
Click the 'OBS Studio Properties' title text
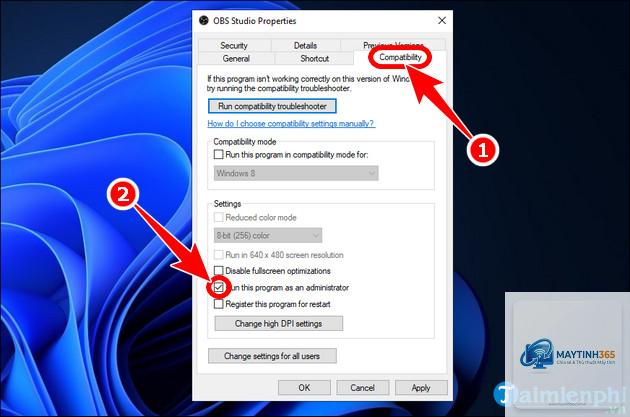tap(254, 21)
